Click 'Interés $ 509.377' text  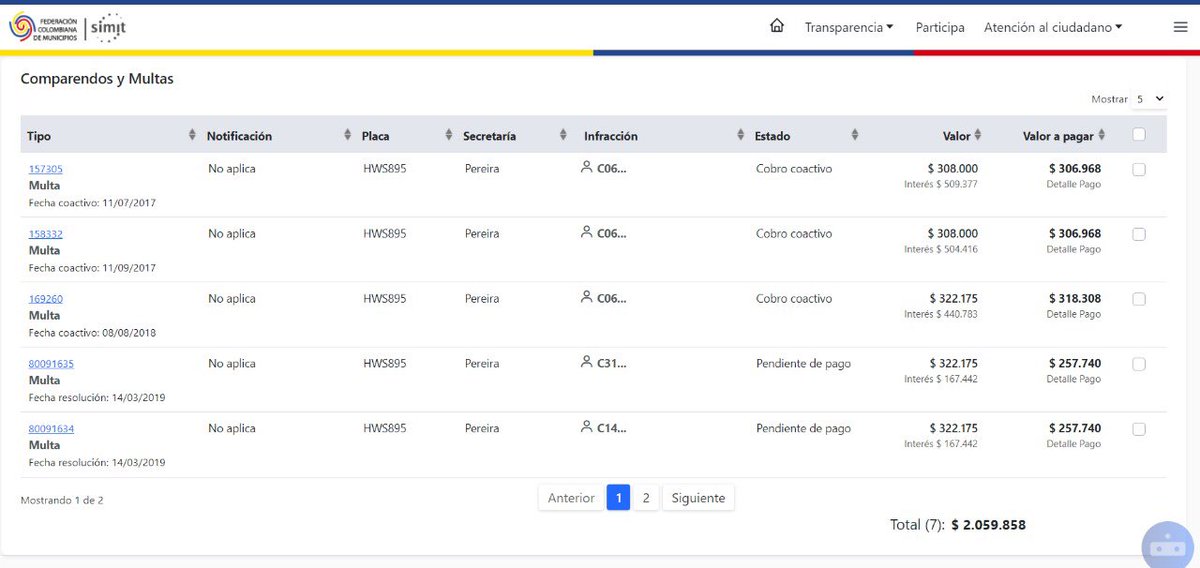(x=941, y=184)
